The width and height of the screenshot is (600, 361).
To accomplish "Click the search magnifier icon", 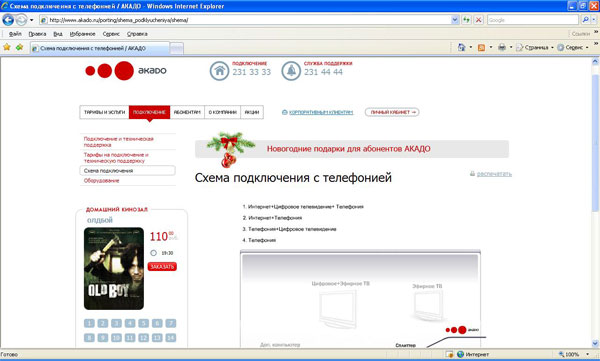I will point(585,20).
